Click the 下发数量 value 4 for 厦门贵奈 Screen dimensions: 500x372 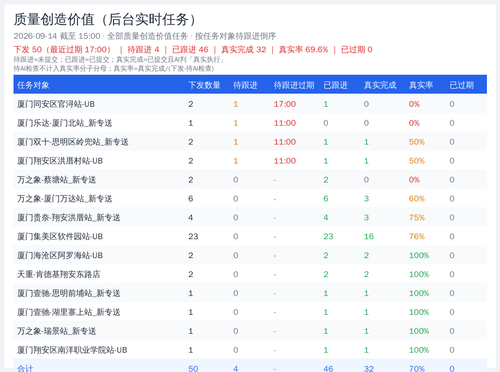191,218
